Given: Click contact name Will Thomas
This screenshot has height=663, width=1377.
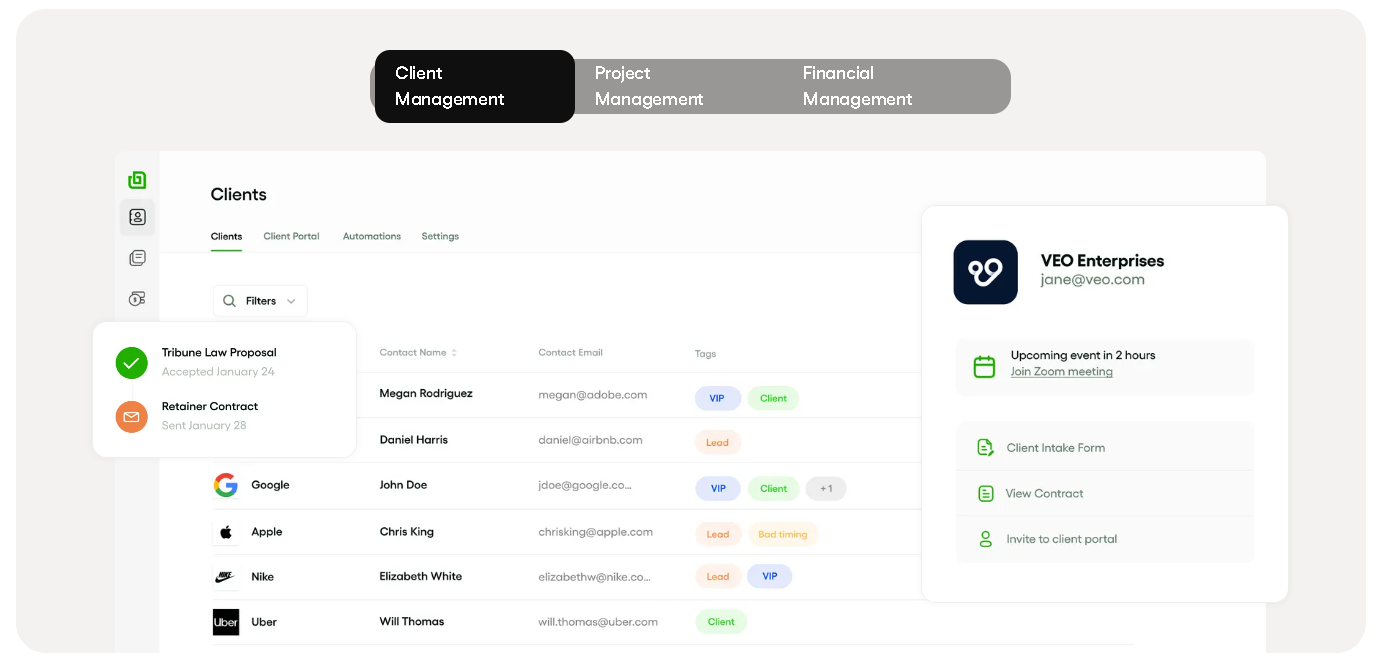Looking at the screenshot, I should (412, 622).
